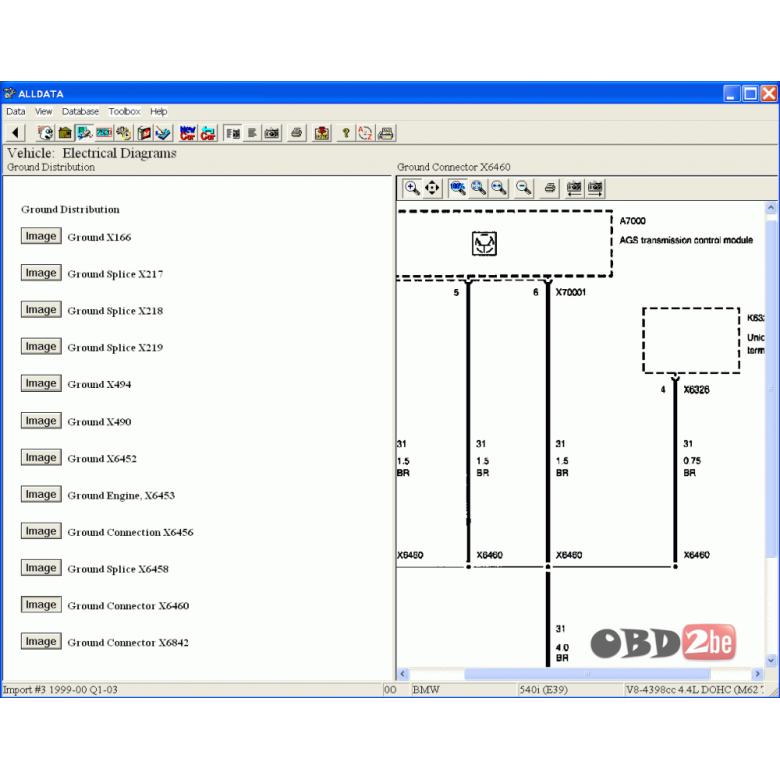Go to the next image with the camera right-arrow
Viewport: 780px width, 780px height.
click(x=595, y=188)
